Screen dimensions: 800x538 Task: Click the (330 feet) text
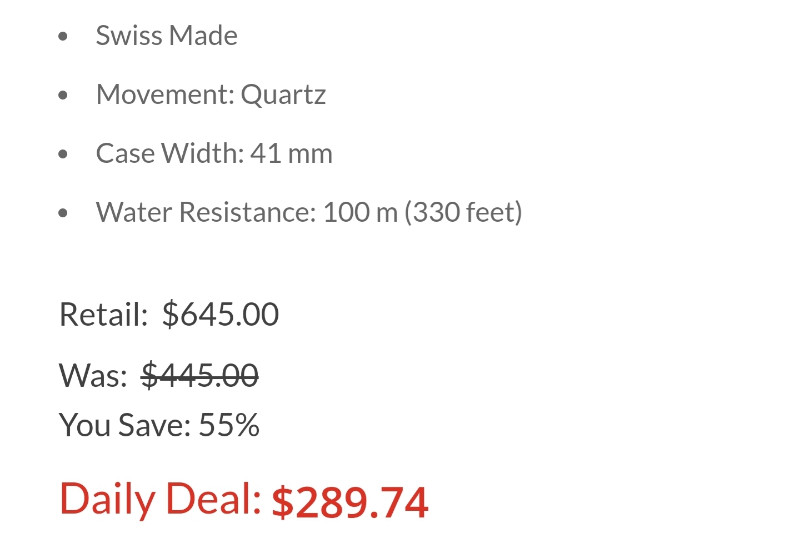[x=464, y=212]
